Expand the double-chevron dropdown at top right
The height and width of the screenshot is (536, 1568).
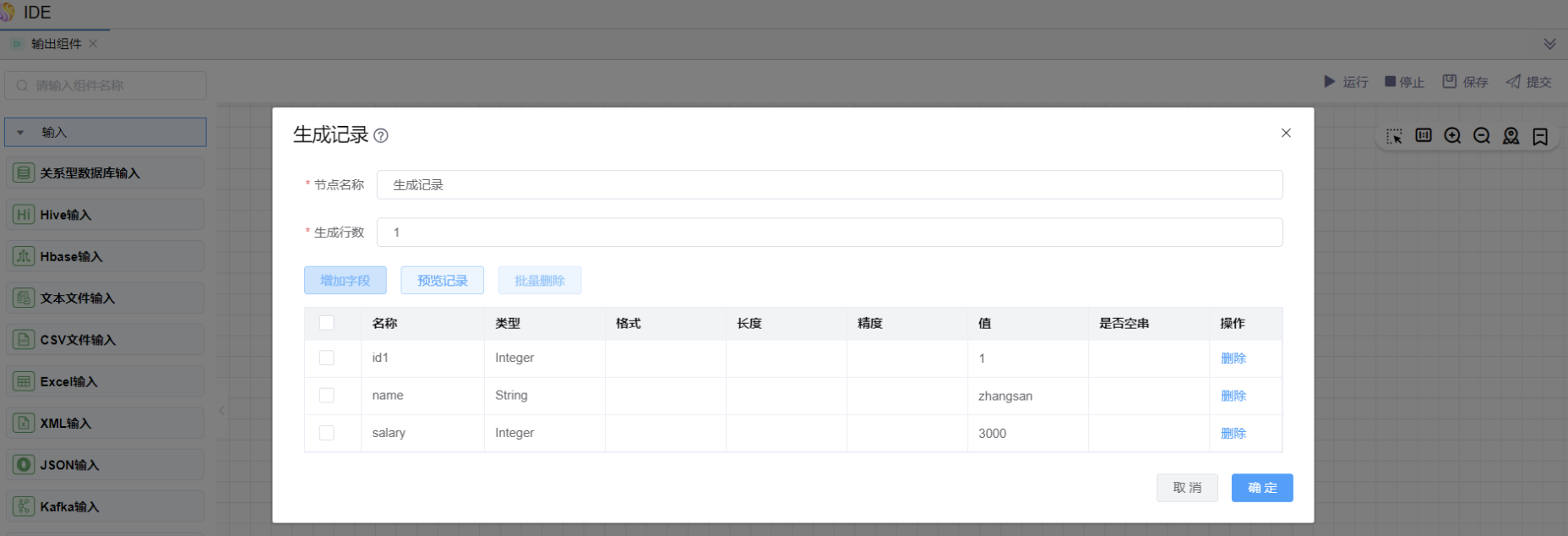1549,44
